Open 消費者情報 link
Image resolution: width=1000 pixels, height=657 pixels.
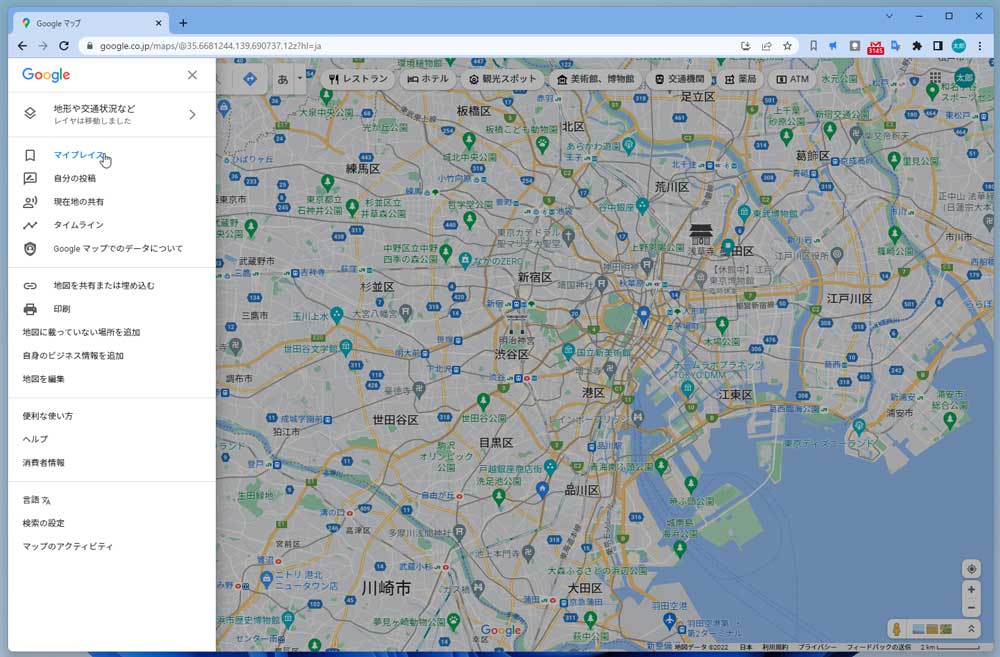[43, 462]
